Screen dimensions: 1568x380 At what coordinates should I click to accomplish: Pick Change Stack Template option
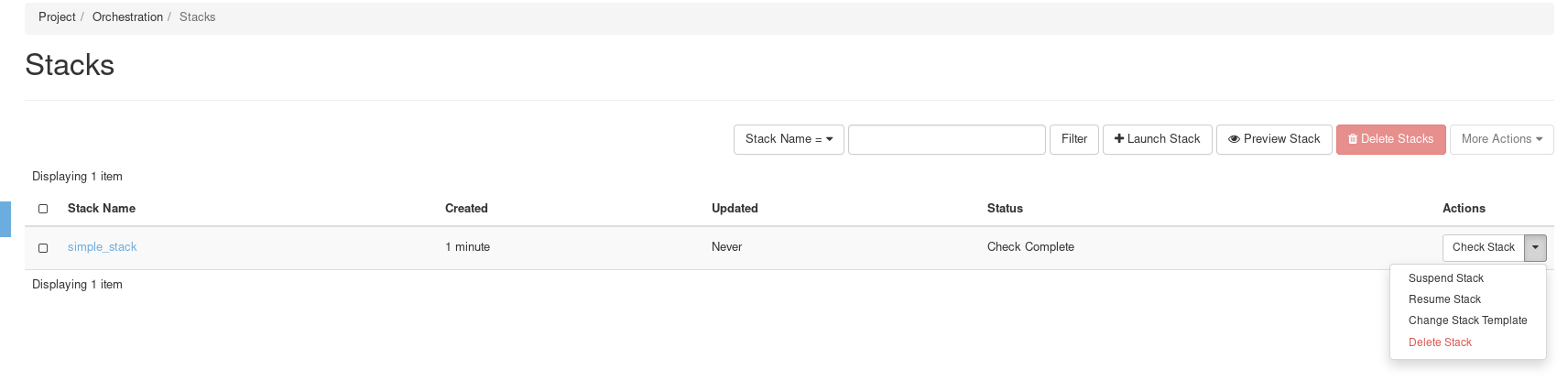coord(1467,320)
